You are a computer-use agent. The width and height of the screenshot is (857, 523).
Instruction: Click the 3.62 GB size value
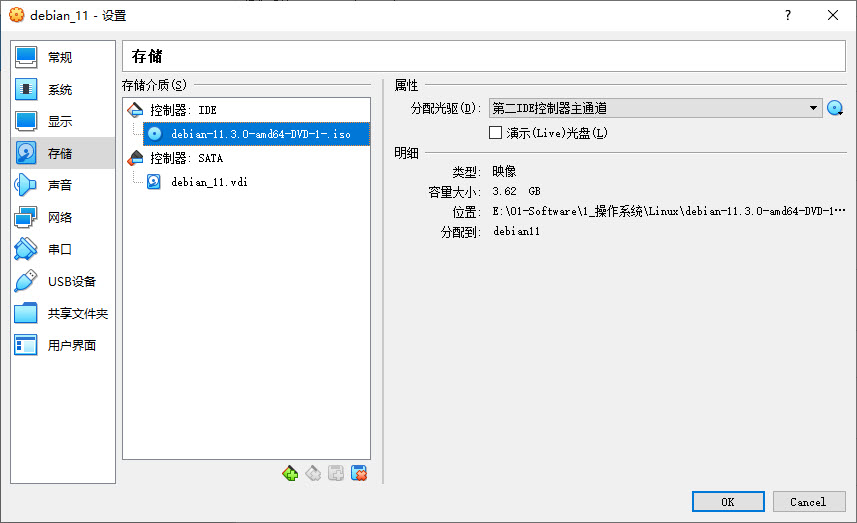tap(516, 191)
